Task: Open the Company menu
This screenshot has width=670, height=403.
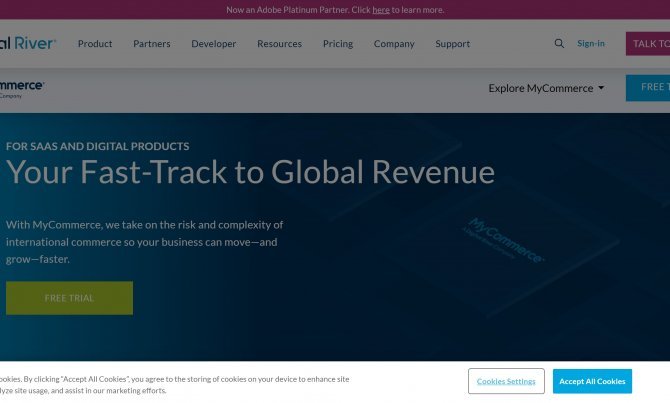Action: (394, 44)
